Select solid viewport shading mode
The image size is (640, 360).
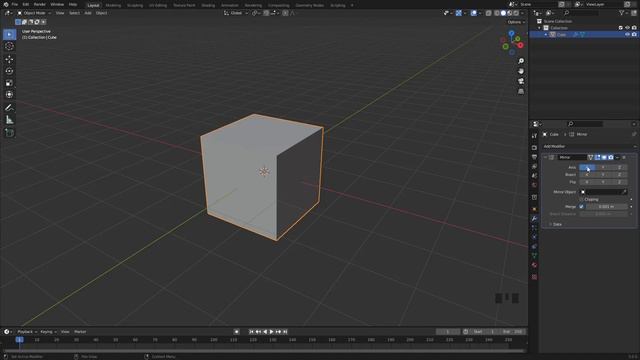(x=503, y=13)
